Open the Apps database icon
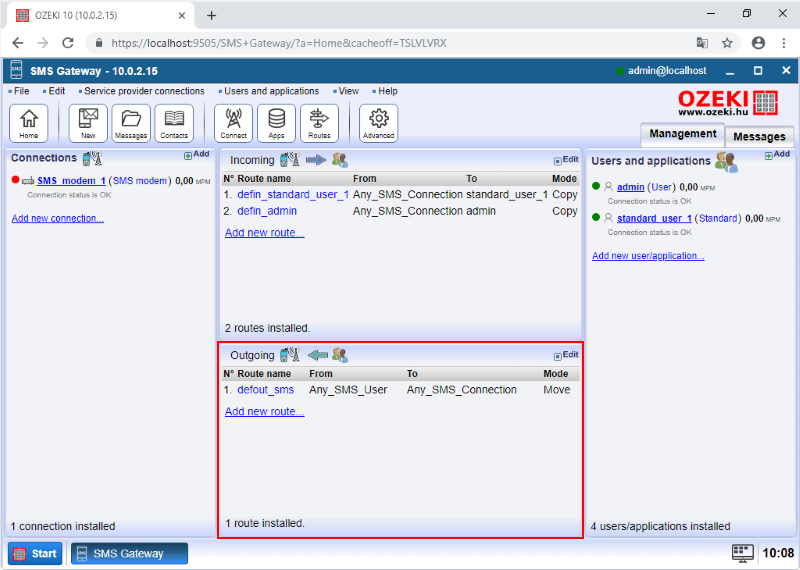 click(x=276, y=123)
